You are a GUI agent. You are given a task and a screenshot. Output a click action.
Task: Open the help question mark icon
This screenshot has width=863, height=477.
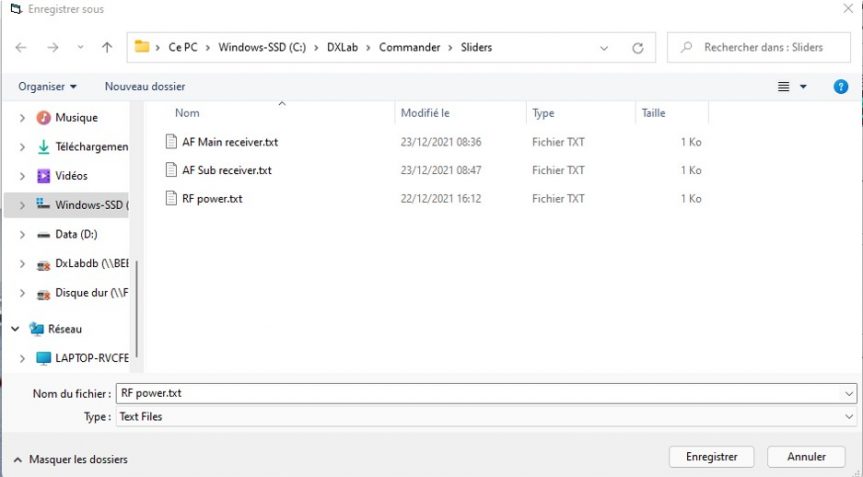point(841,87)
